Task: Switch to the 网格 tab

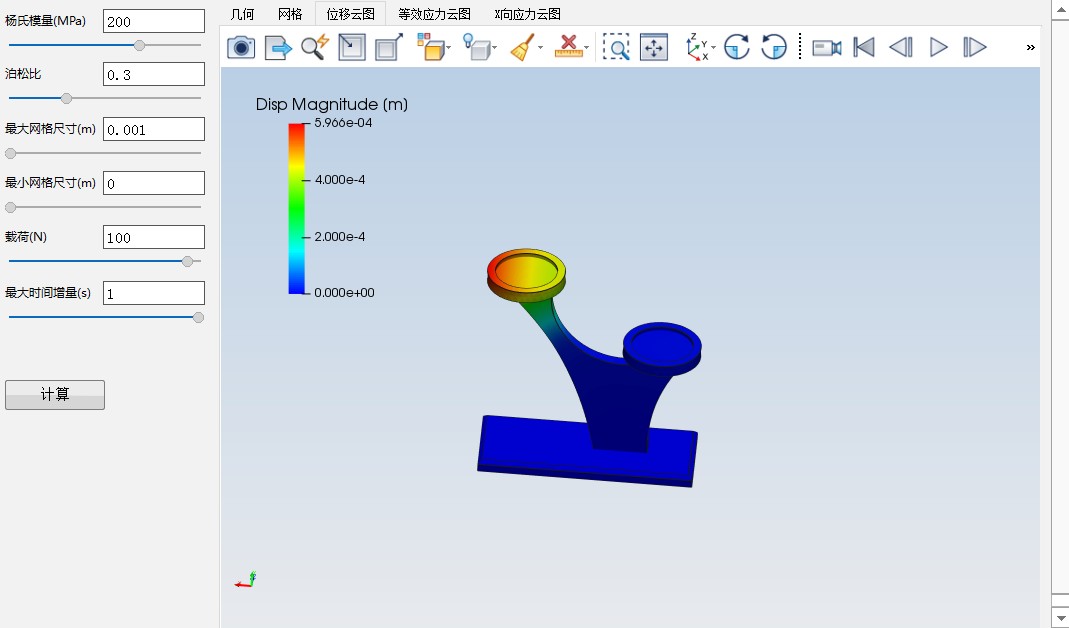Action: [x=290, y=14]
